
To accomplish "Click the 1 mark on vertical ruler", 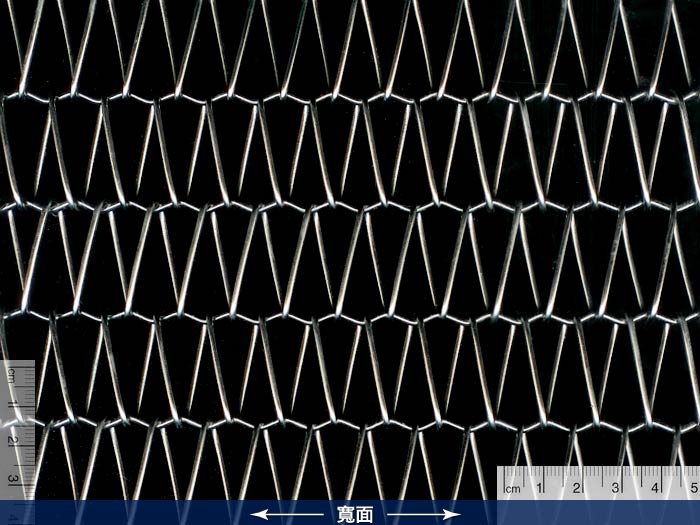I will point(12,402).
